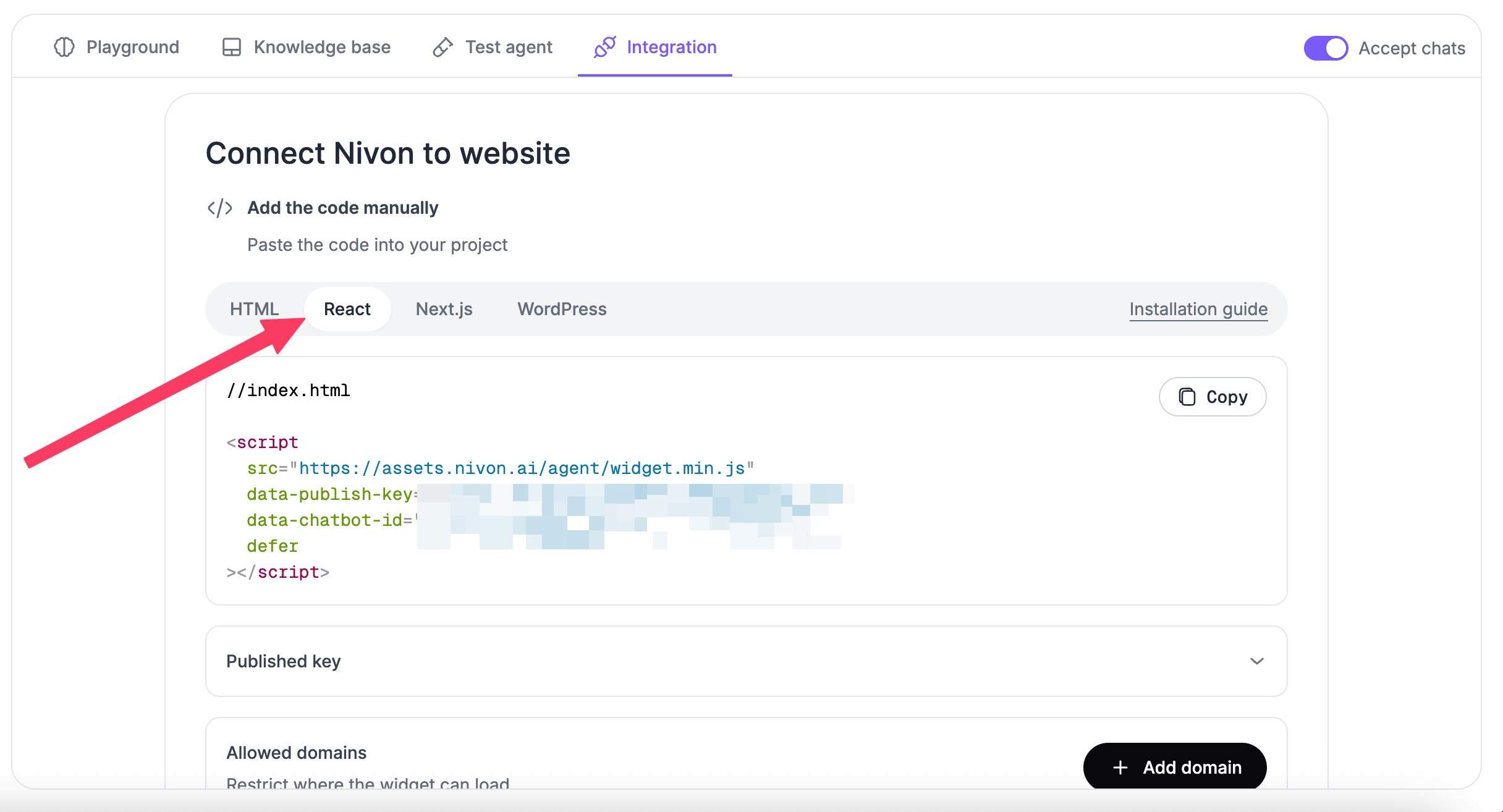Open the Knowledge base tab
Viewport: 1503px width, 812px height.
pyautogui.click(x=307, y=47)
